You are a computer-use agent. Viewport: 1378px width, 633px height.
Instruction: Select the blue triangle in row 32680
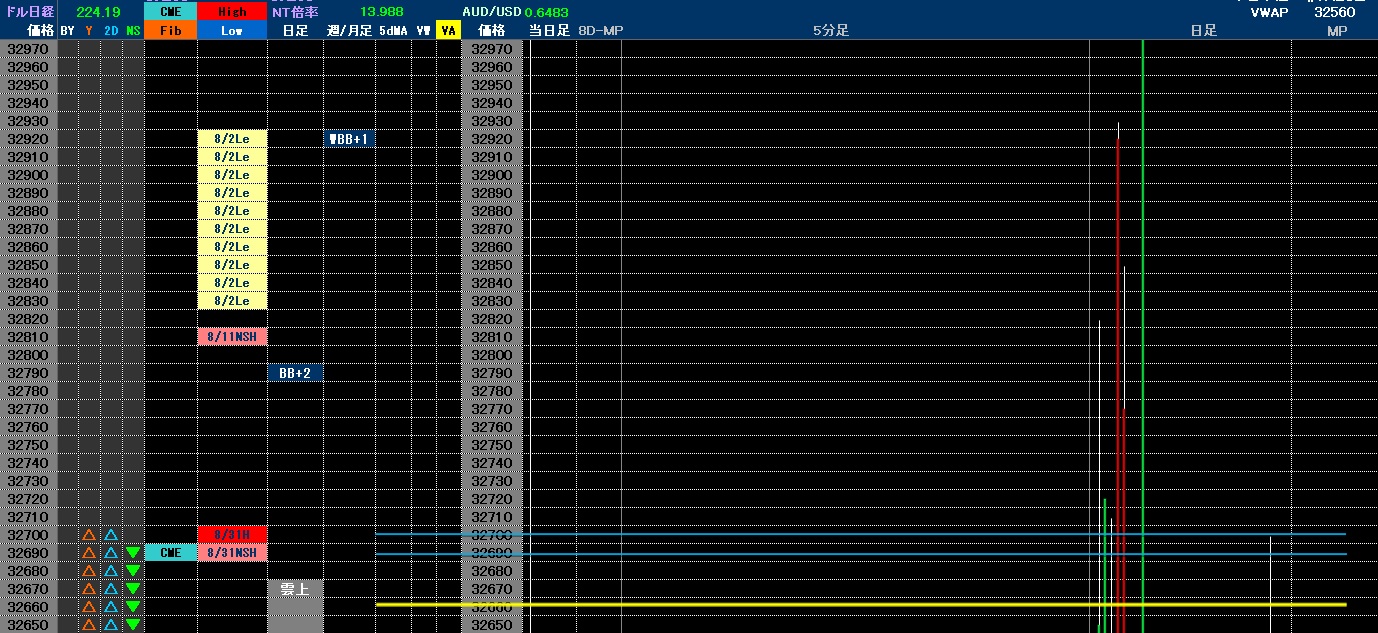point(111,571)
